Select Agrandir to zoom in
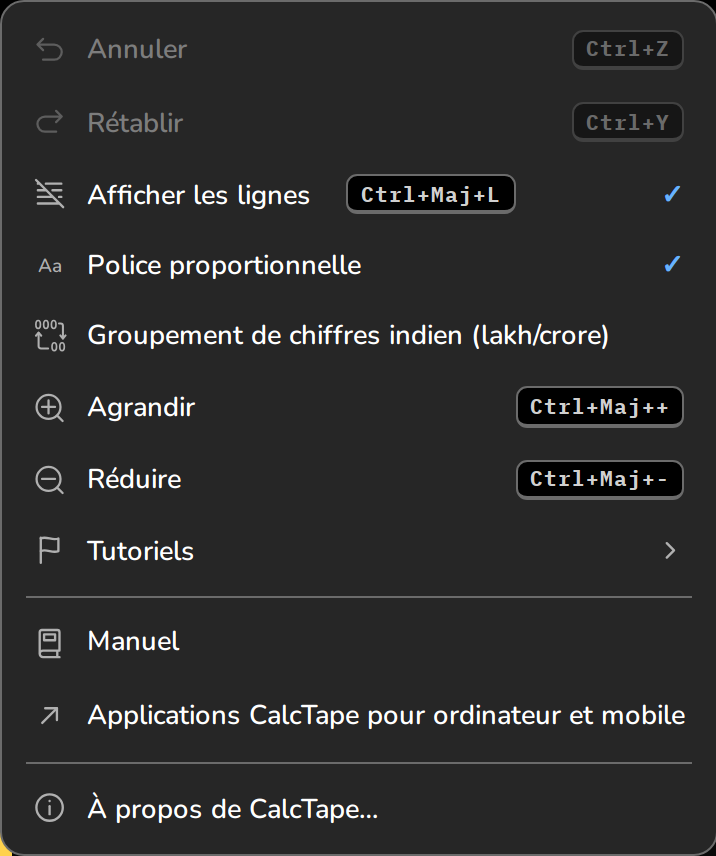This screenshot has height=856, width=716. [358, 407]
